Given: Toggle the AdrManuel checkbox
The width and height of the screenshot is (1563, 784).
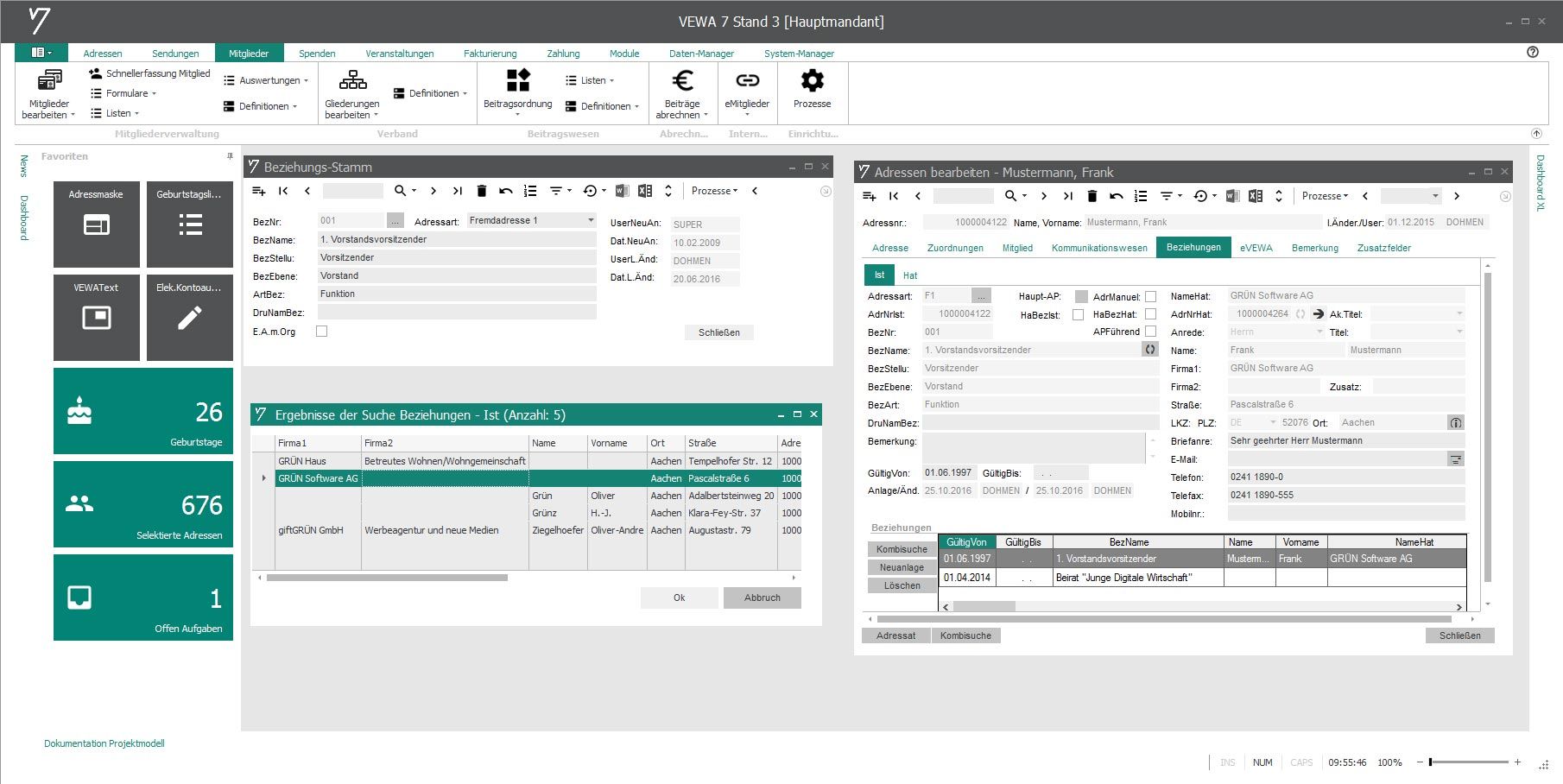Looking at the screenshot, I should click(1150, 296).
